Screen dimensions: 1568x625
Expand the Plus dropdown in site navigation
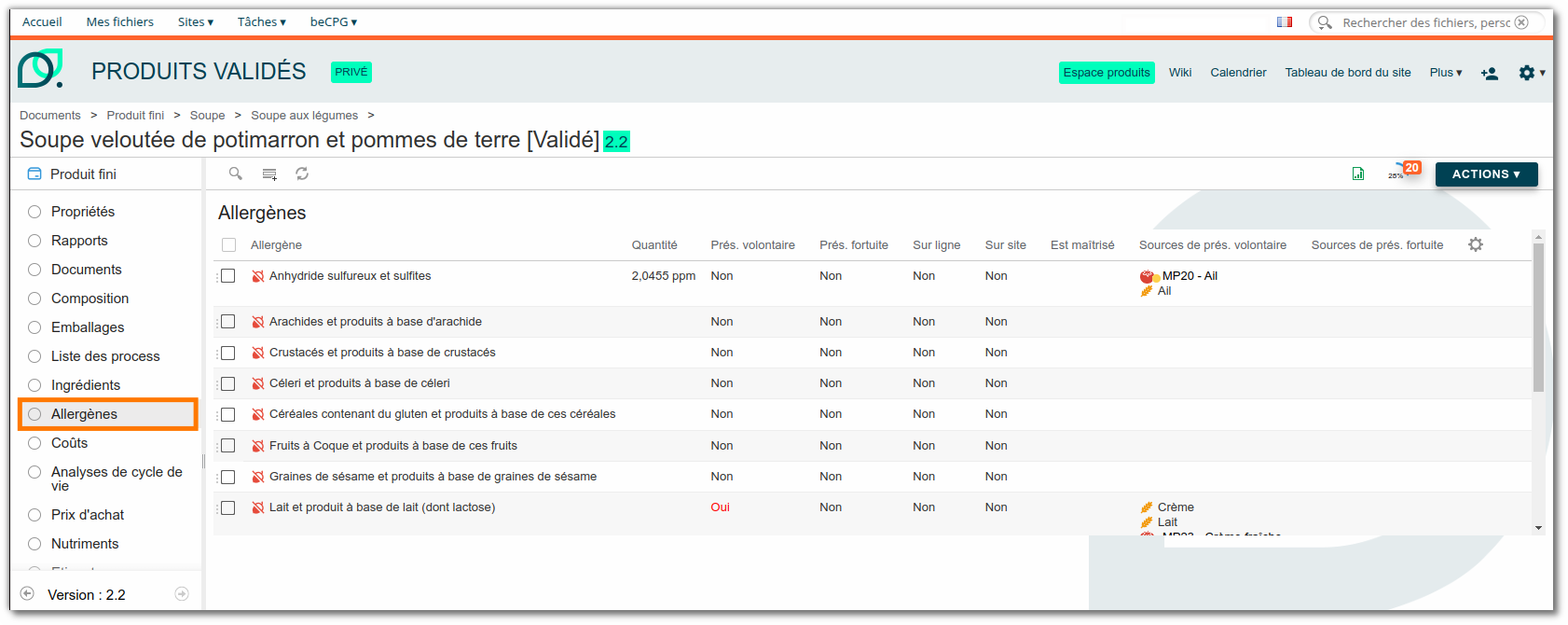(1446, 73)
